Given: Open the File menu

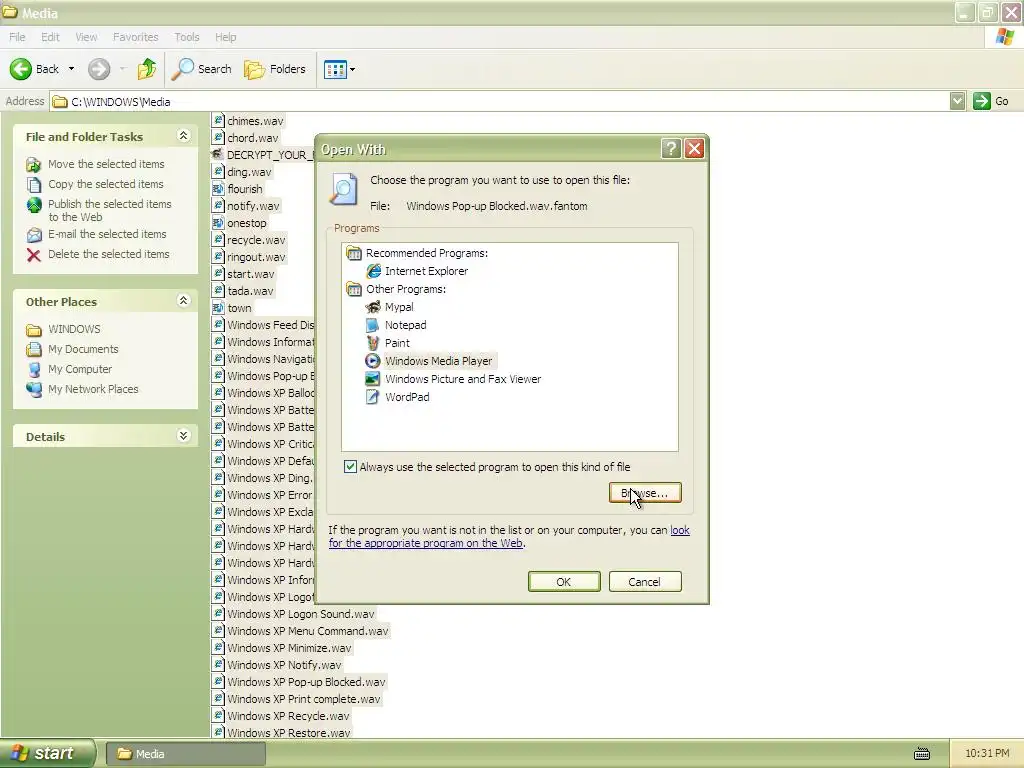Looking at the screenshot, I should [x=18, y=37].
